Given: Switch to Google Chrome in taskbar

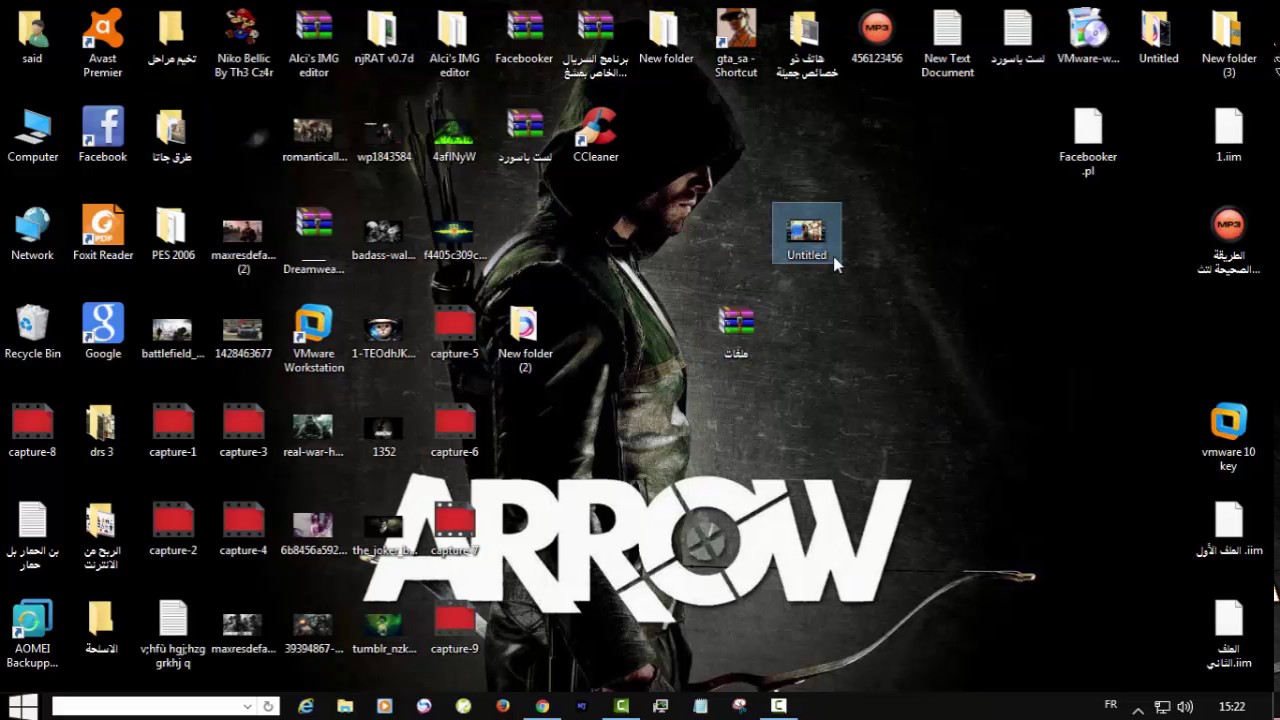Looking at the screenshot, I should click(x=542, y=706).
